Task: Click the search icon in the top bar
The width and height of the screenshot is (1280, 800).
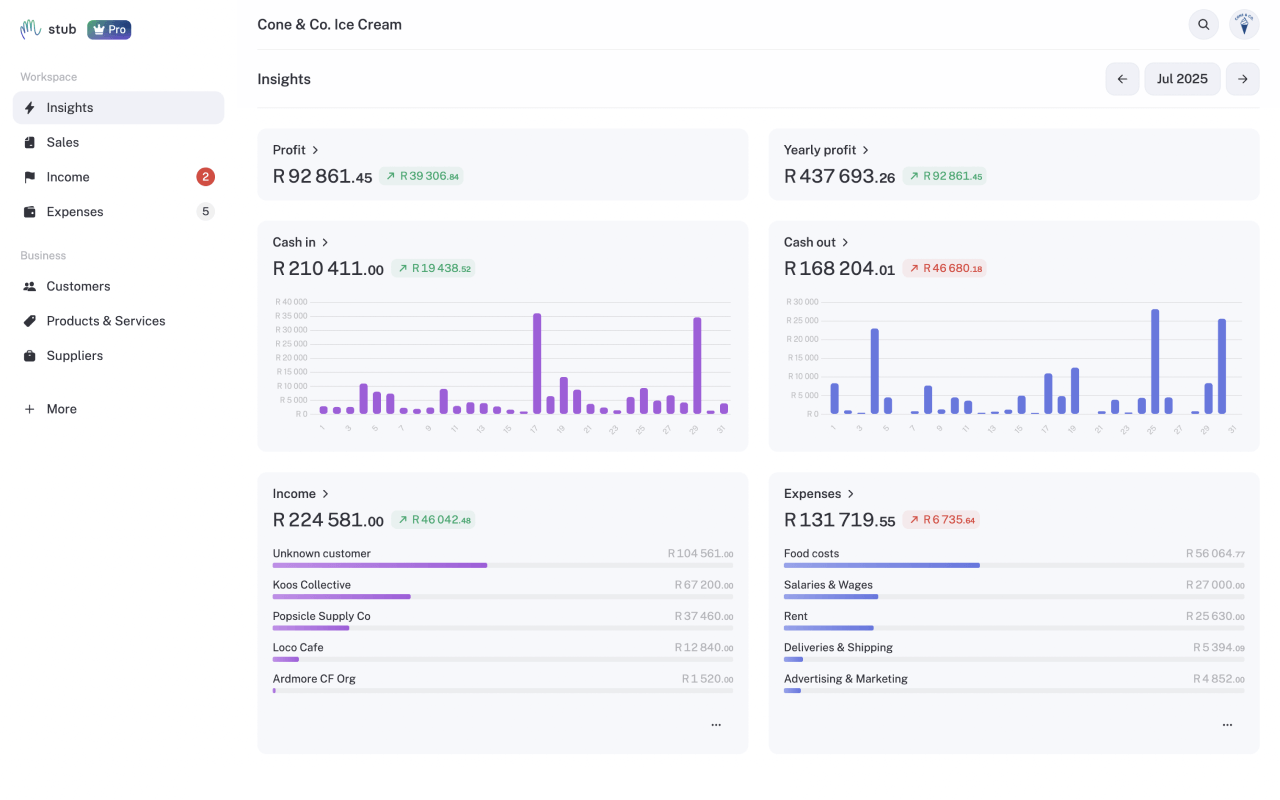Action: pos(1203,23)
